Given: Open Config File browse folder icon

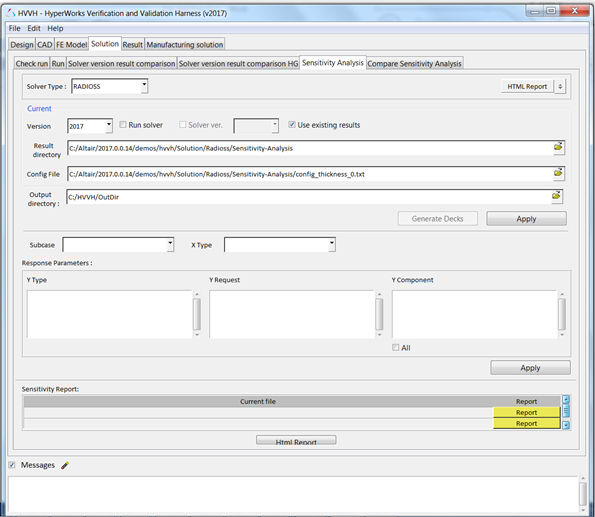Looking at the screenshot, I should (x=558, y=173).
